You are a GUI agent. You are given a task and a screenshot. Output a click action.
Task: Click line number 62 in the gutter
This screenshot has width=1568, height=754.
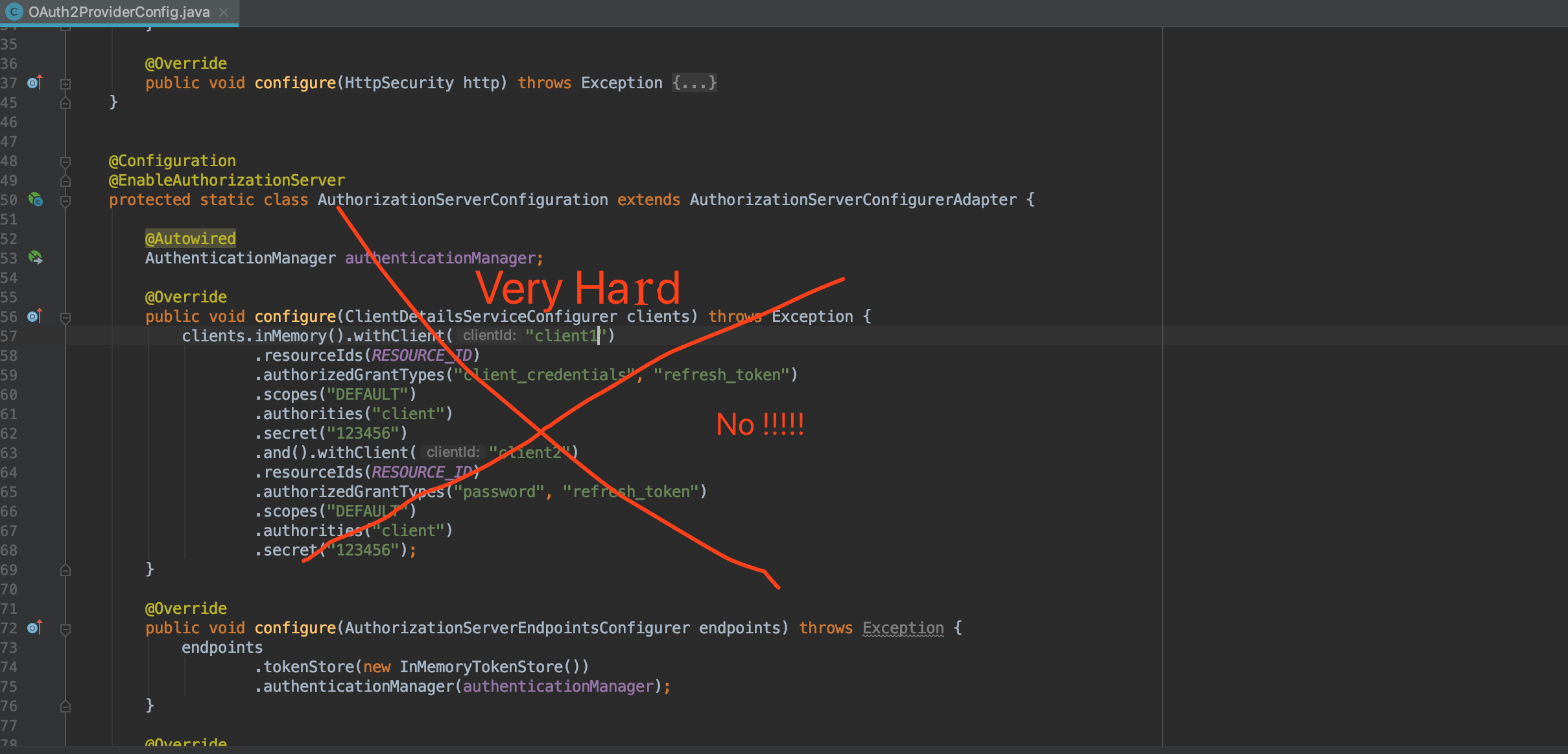(x=9, y=433)
